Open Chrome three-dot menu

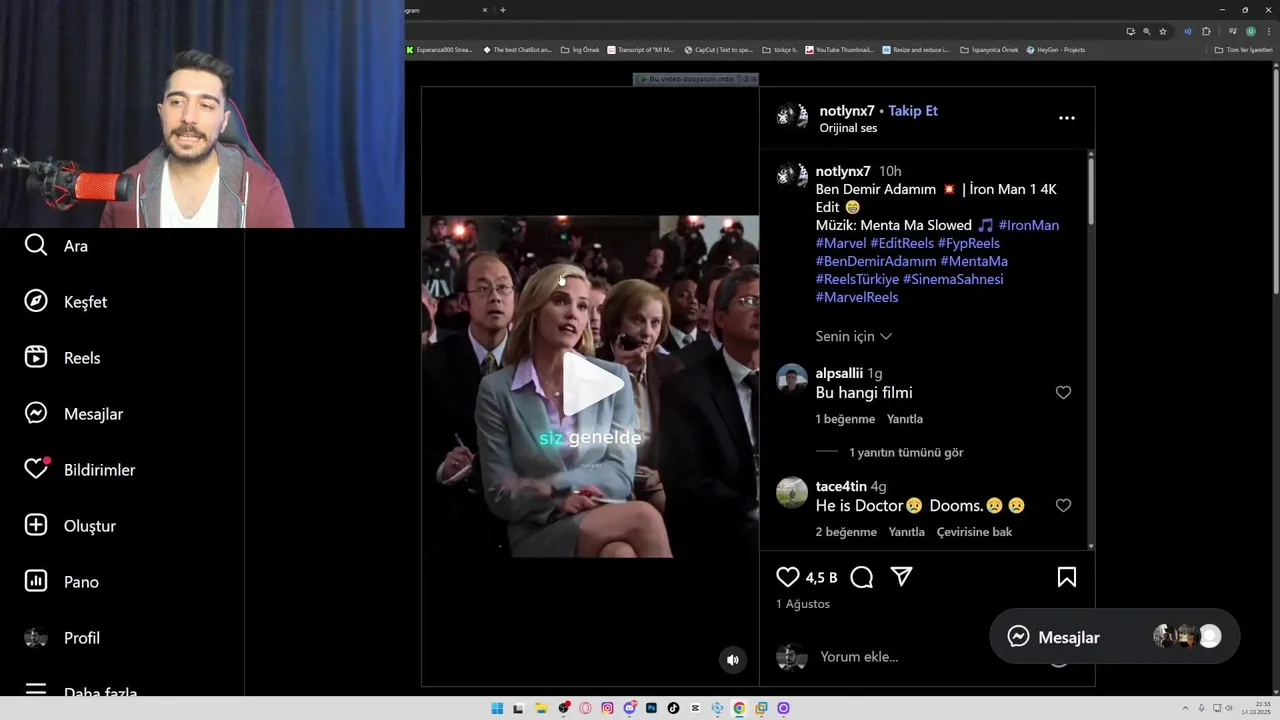pyautogui.click(x=1269, y=31)
